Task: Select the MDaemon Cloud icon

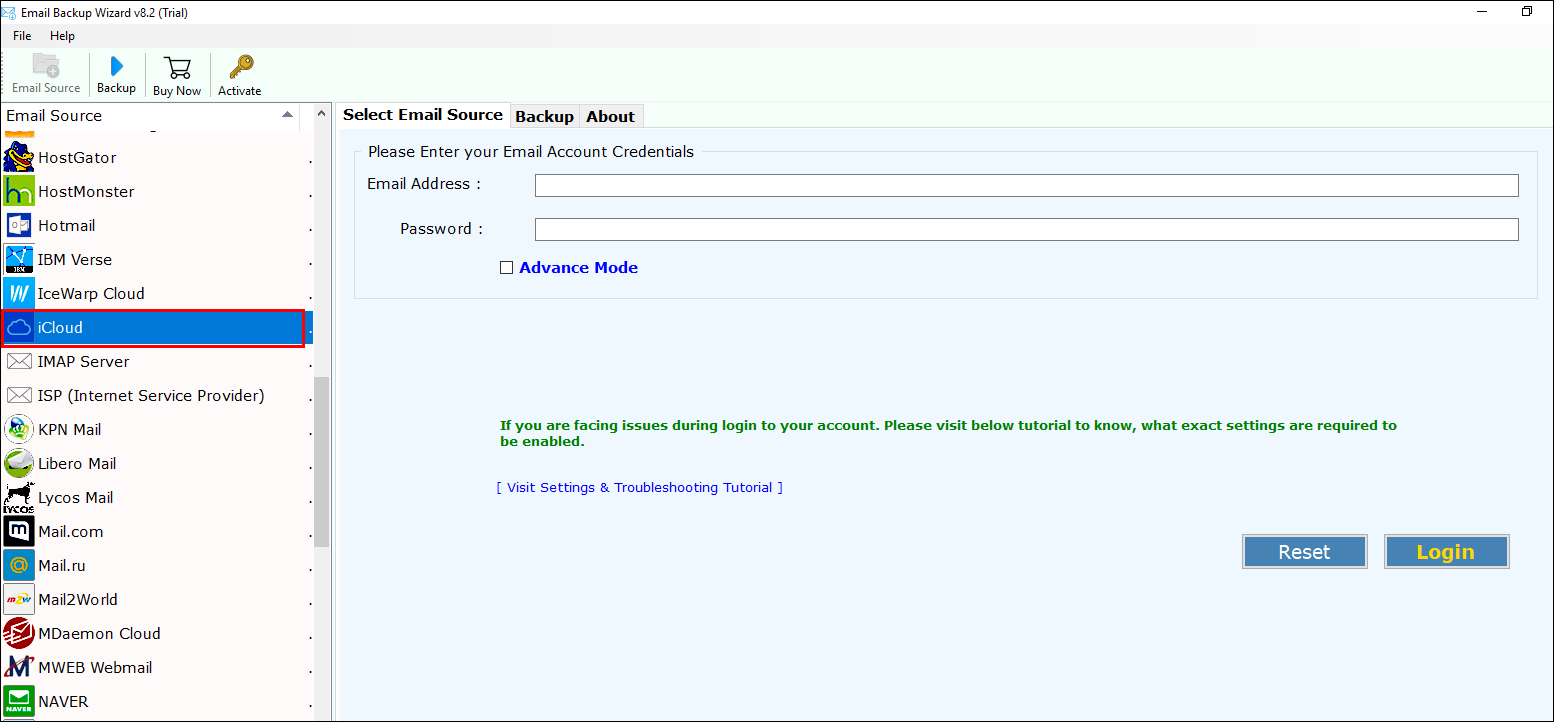Action: (19, 634)
